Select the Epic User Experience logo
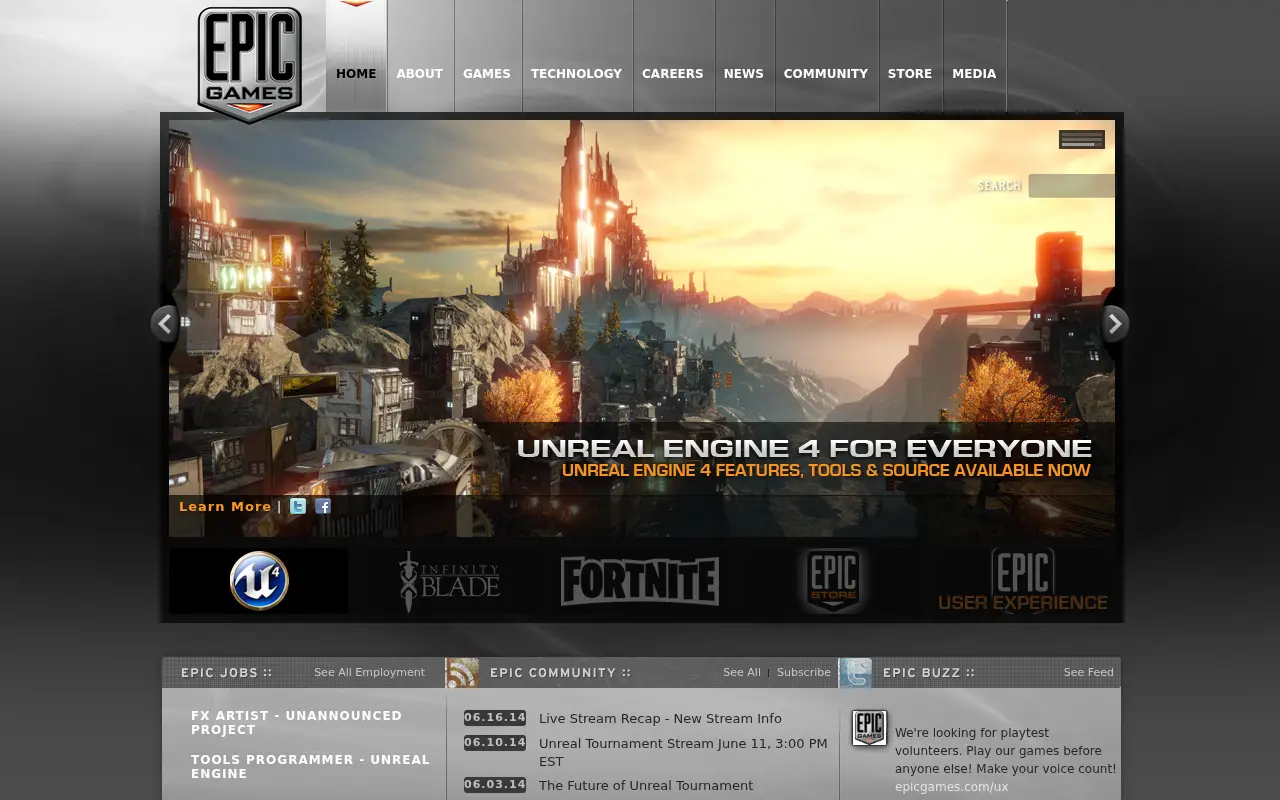Screen dimensions: 1280x800 pos(1023,581)
